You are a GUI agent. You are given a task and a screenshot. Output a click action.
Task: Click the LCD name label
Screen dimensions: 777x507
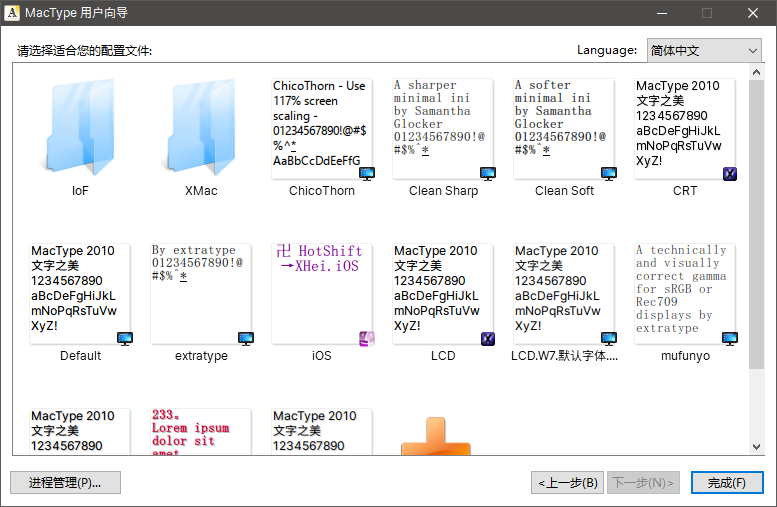coord(443,356)
